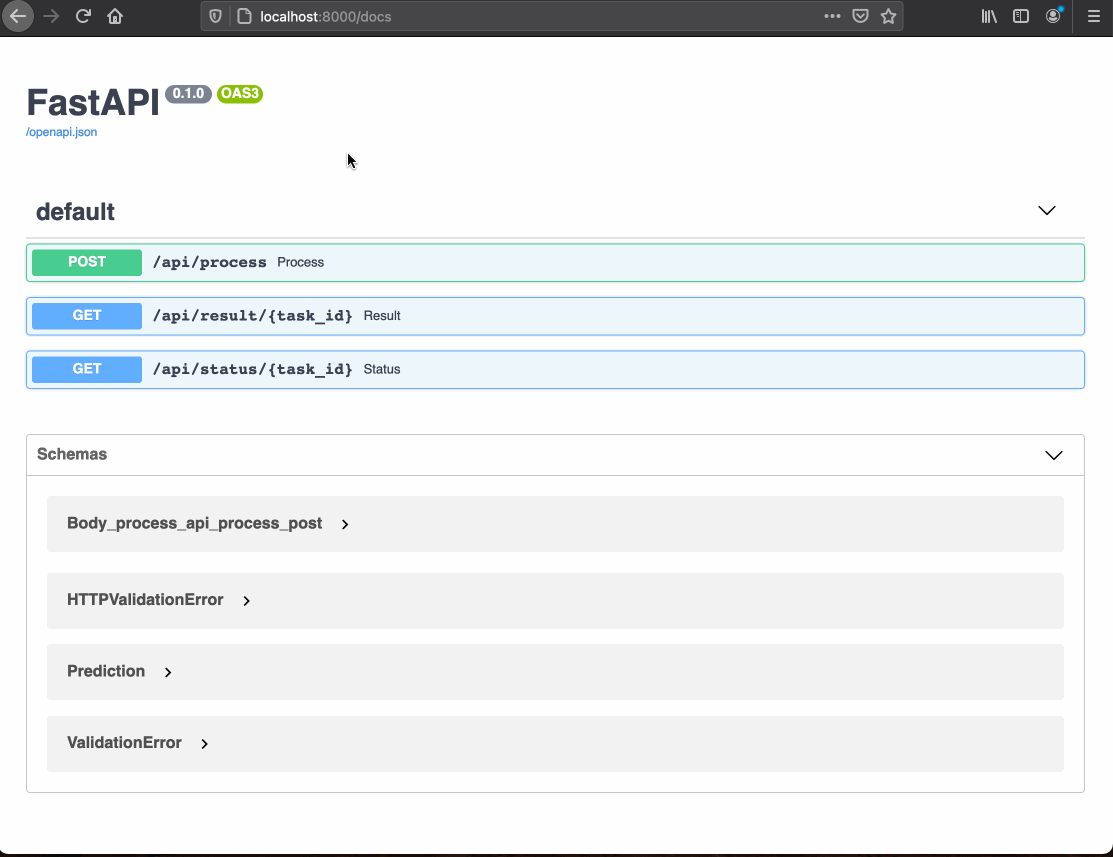Viewport: 1113px width, 857px height.
Task: Open the browser home page icon
Action: [115, 16]
